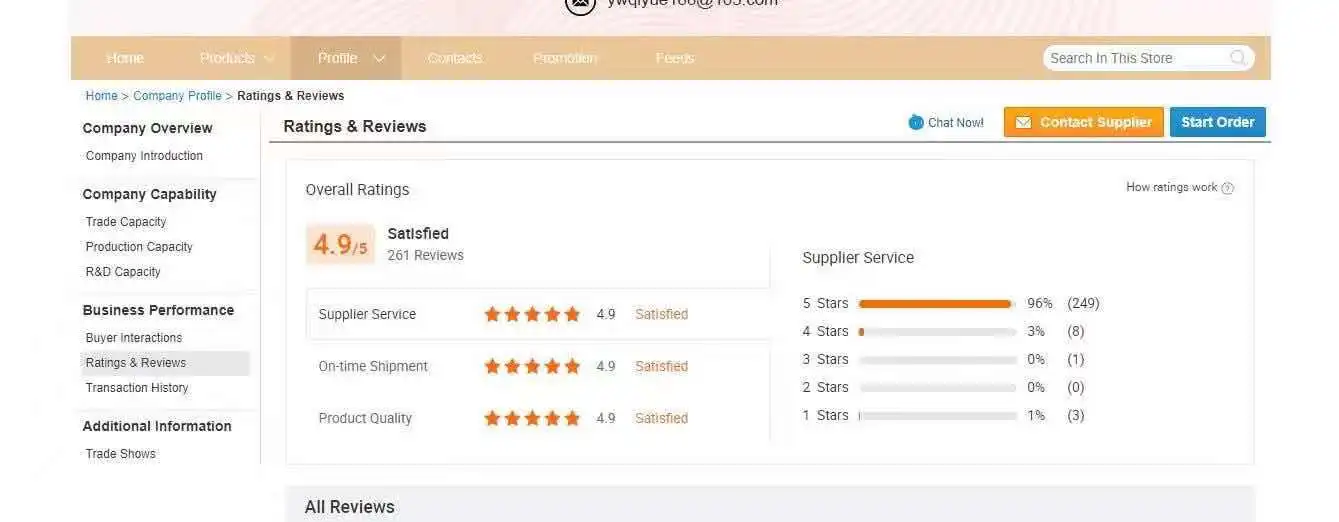Click the 4 Stars progress bar
This screenshot has height=522, width=1339.
point(937,331)
